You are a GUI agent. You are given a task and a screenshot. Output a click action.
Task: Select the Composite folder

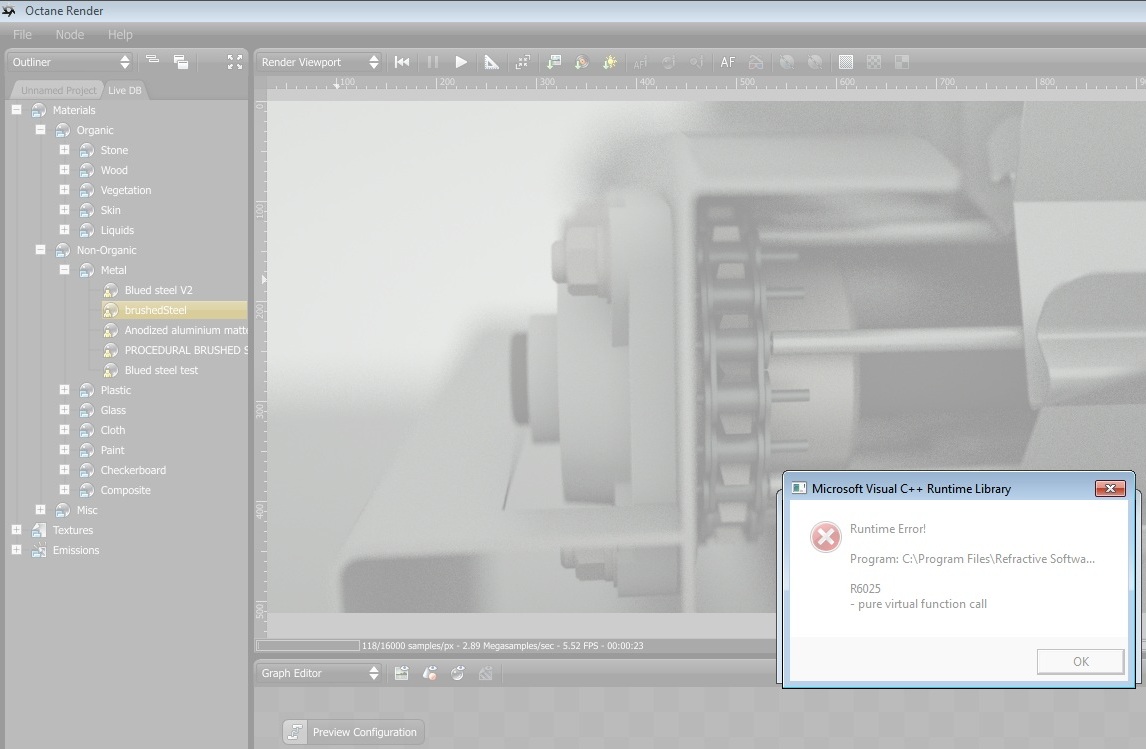125,490
